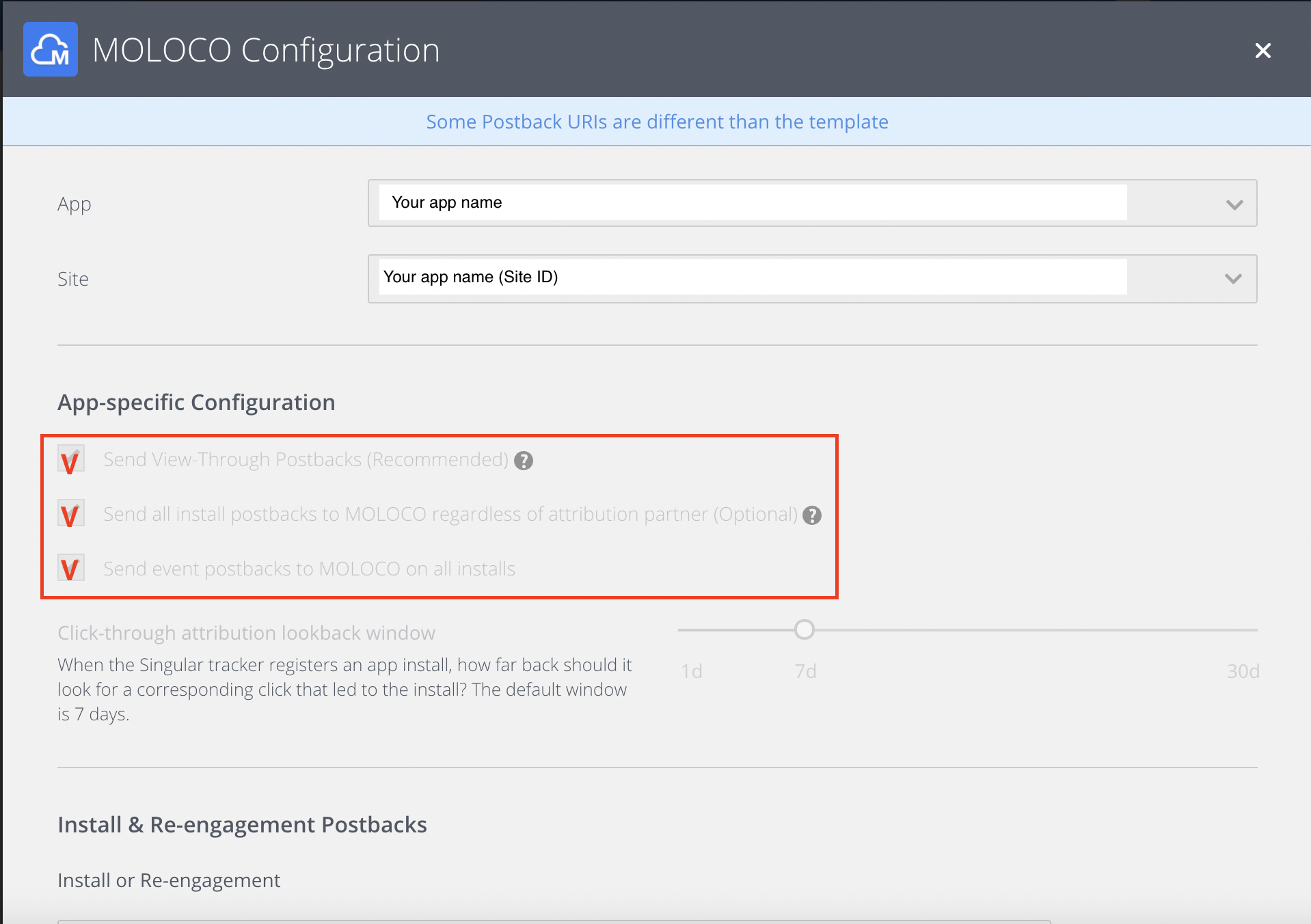Image resolution: width=1311 pixels, height=924 pixels.
Task: Click the 7d label under the slider
Action: coord(805,671)
